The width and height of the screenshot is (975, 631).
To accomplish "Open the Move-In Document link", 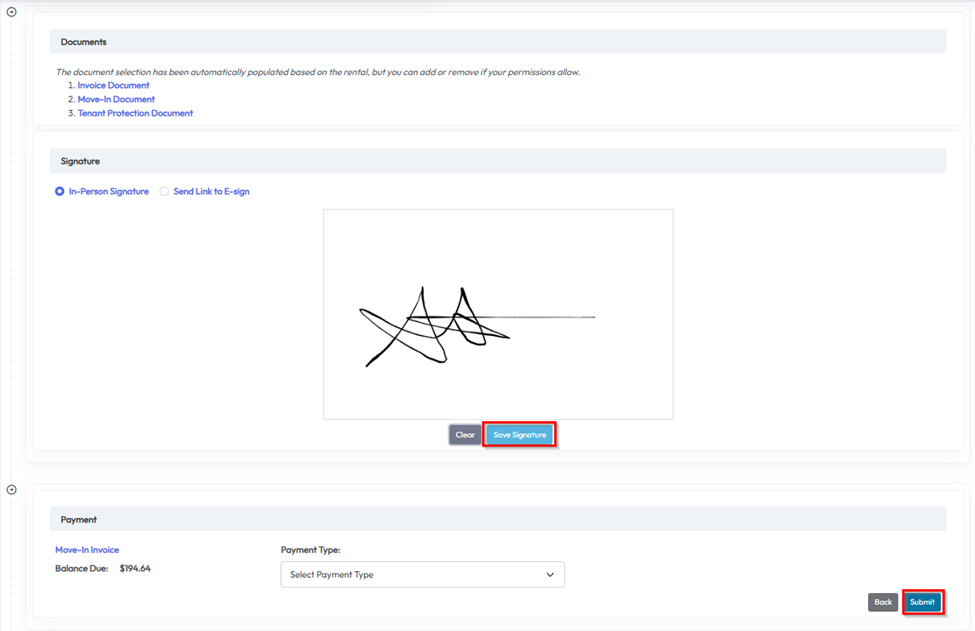I will [x=116, y=99].
